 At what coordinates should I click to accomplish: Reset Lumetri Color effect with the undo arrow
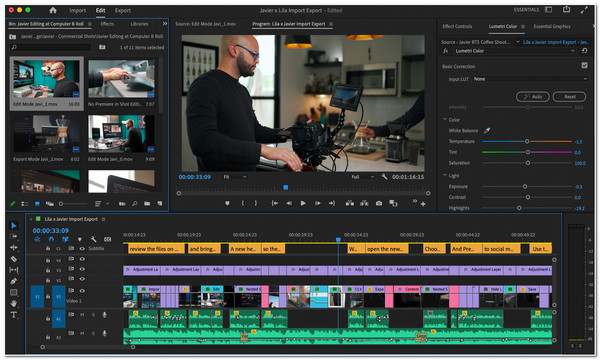tap(584, 50)
